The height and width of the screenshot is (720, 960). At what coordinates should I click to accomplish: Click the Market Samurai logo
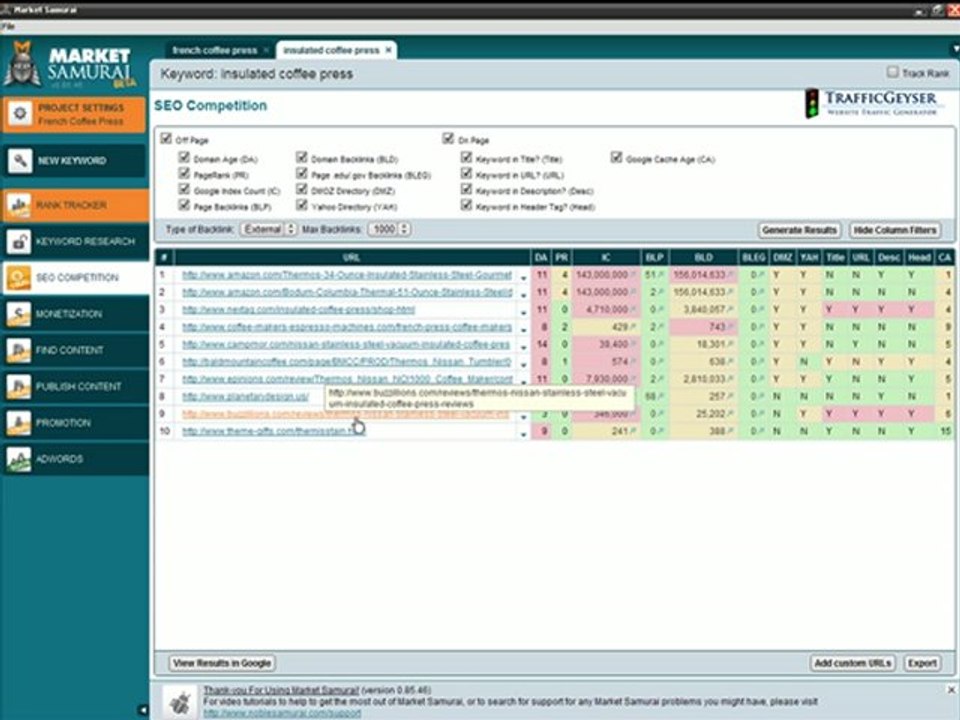pos(69,65)
